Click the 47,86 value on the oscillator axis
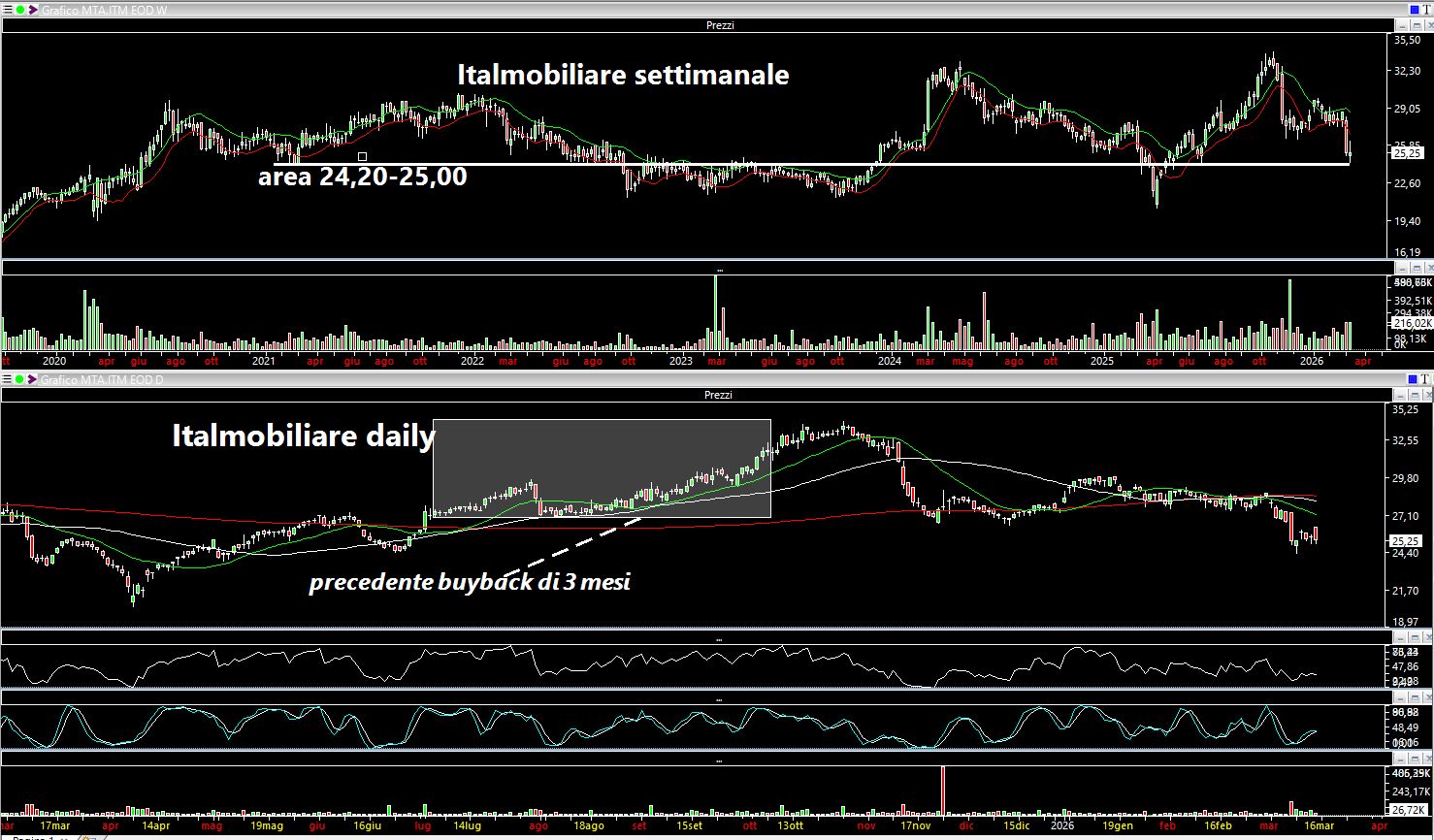The height and width of the screenshot is (840, 1434). click(1407, 666)
